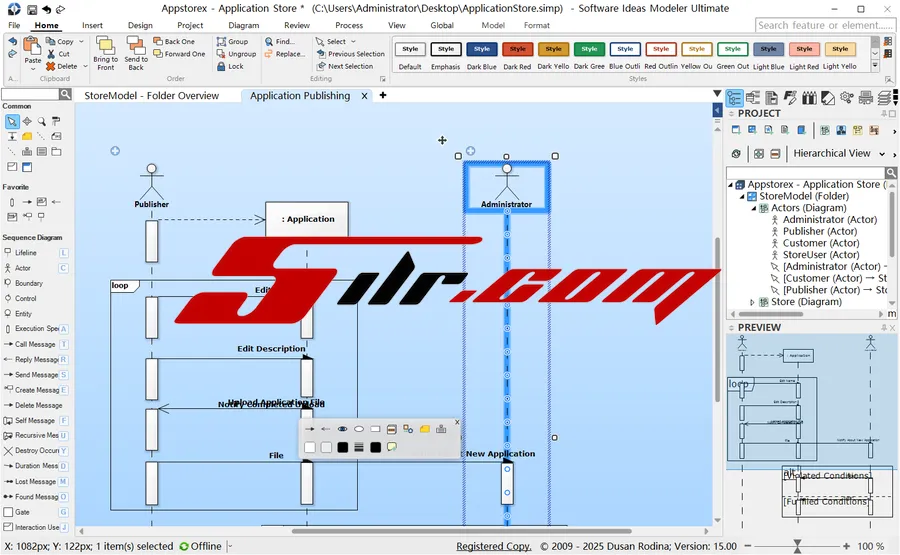Open the Hierarchical View dropdown
The image size is (900, 555).
[x=882, y=154]
